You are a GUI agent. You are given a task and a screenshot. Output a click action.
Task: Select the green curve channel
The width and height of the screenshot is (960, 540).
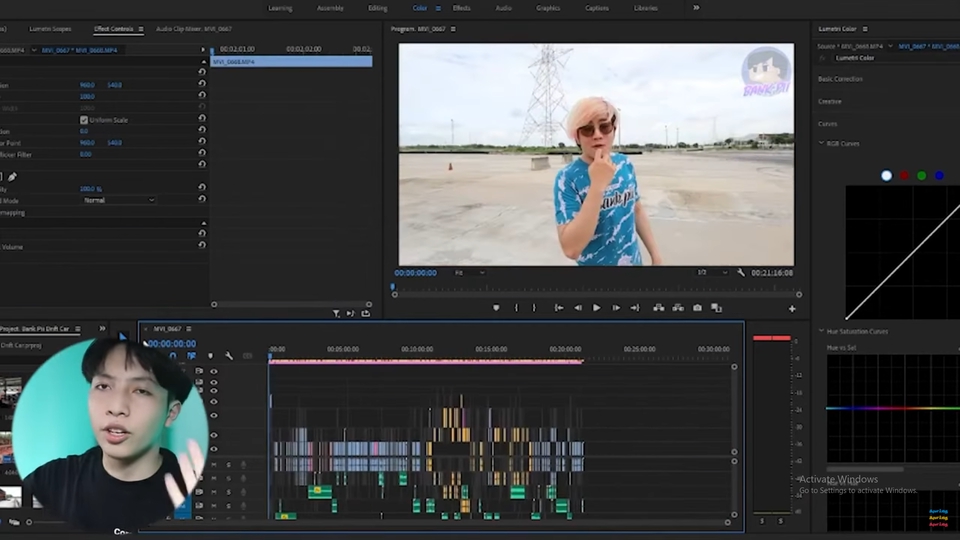point(921,176)
